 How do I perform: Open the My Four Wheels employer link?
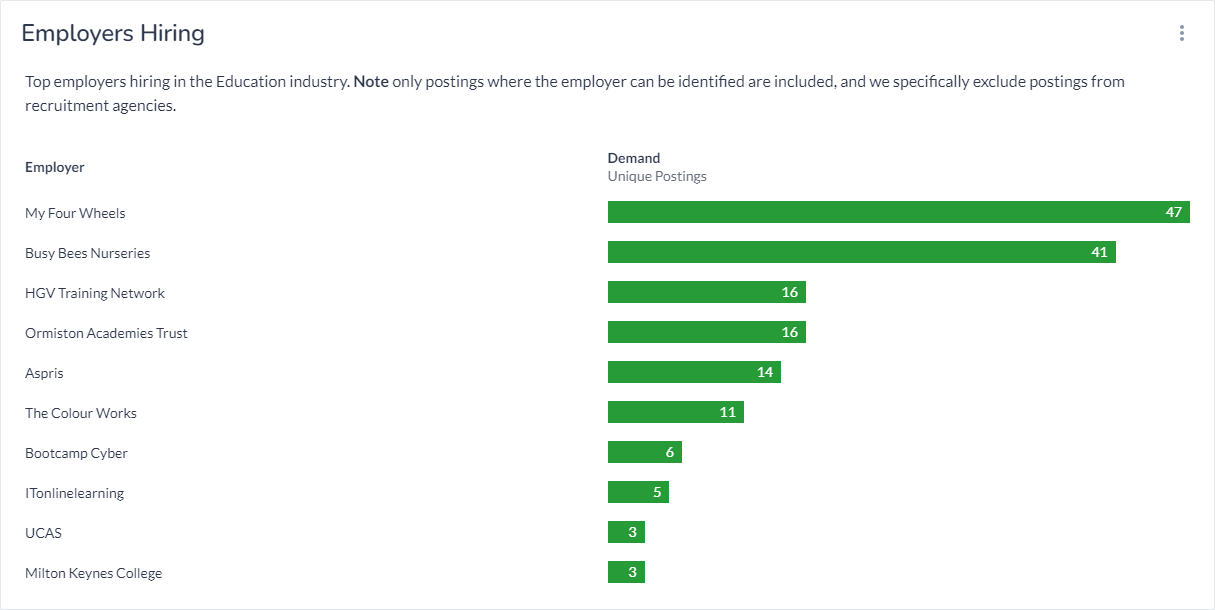[x=75, y=212]
